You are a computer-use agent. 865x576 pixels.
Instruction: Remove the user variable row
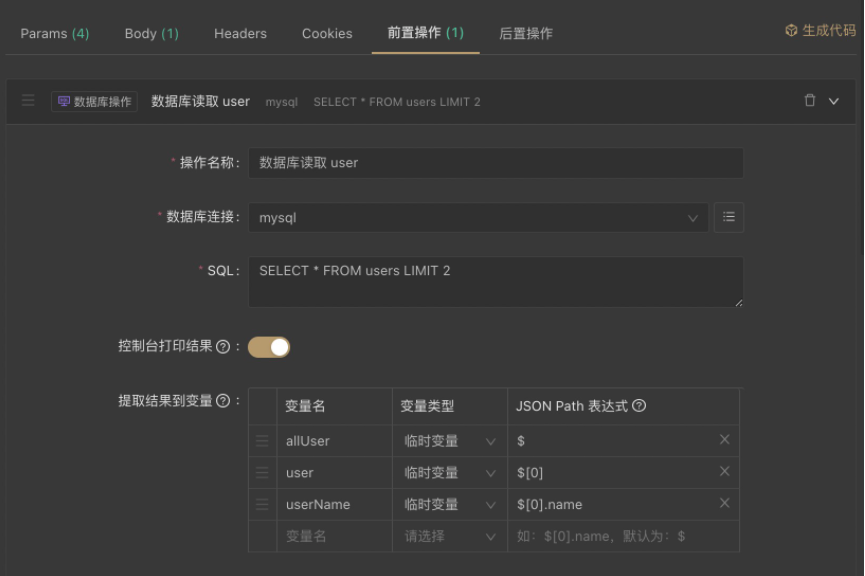click(725, 471)
